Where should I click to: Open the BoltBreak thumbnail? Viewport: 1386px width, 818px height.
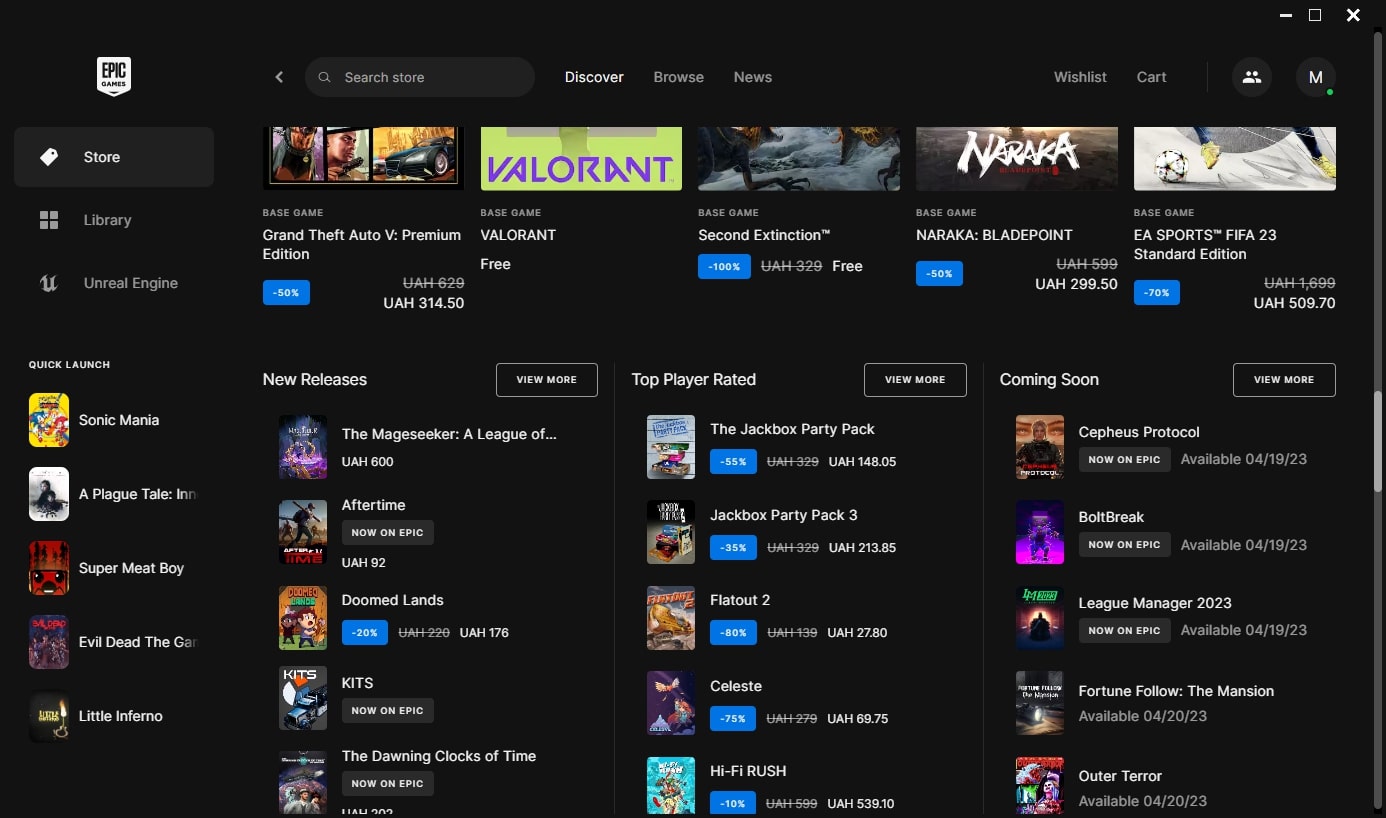1040,533
